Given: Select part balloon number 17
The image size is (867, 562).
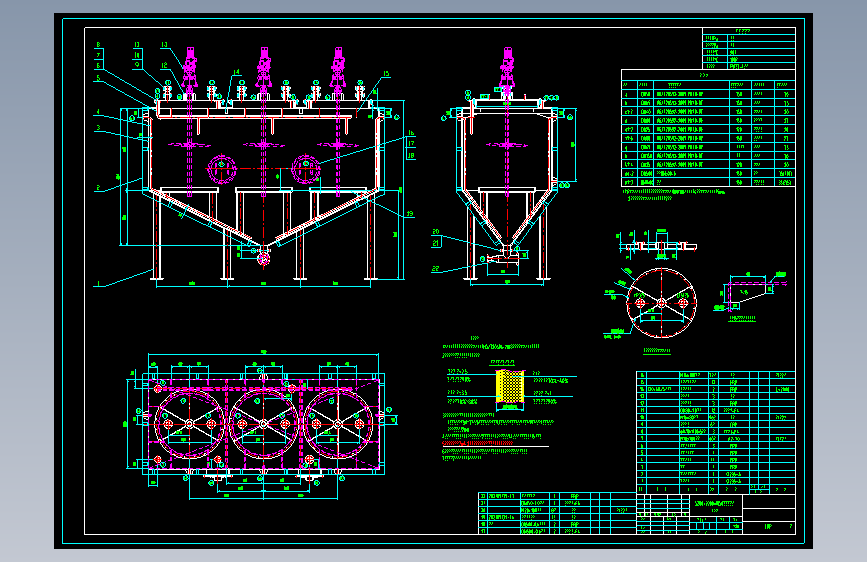Looking at the screenshot, I should tap(411, 143).
